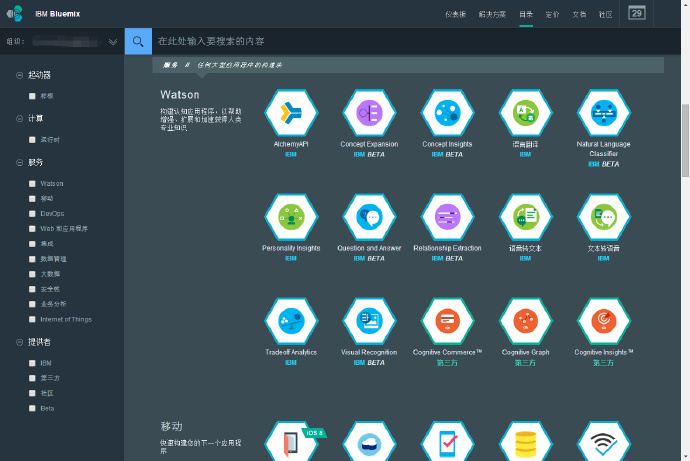Open the 定价 nav item

[552, 14]
